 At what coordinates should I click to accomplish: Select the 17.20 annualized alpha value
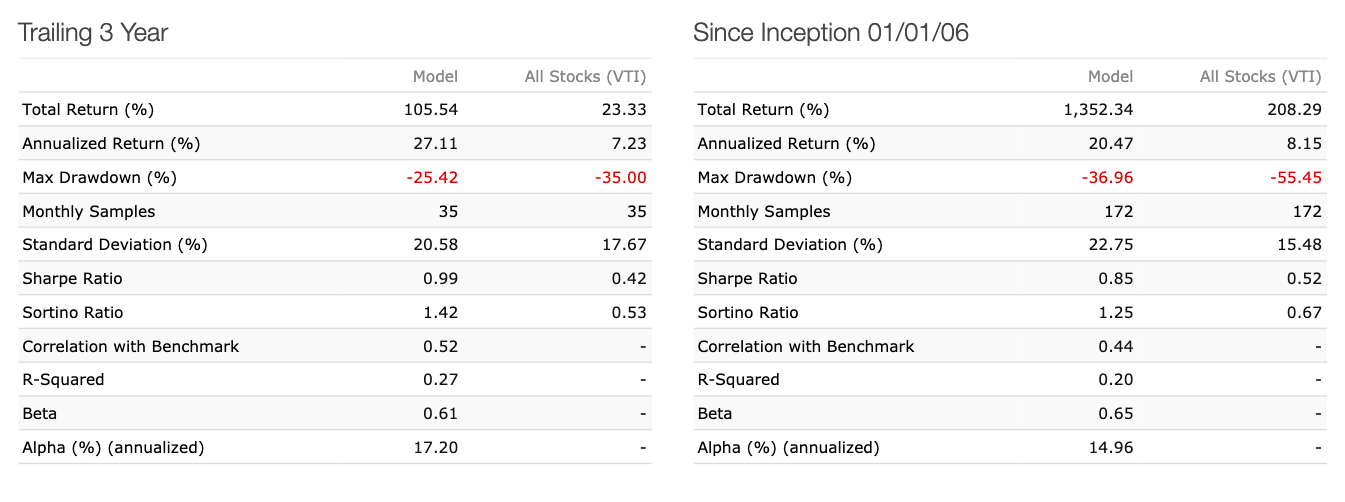point(438,448)
